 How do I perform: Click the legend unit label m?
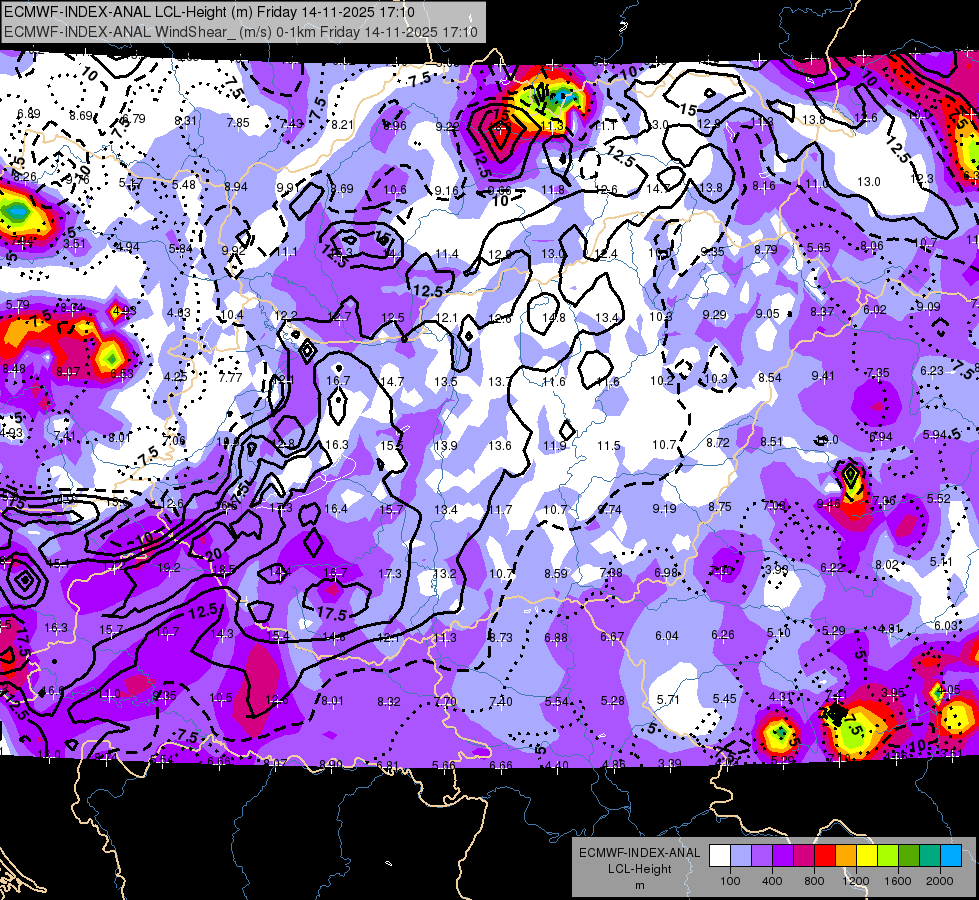coord(639,885)
